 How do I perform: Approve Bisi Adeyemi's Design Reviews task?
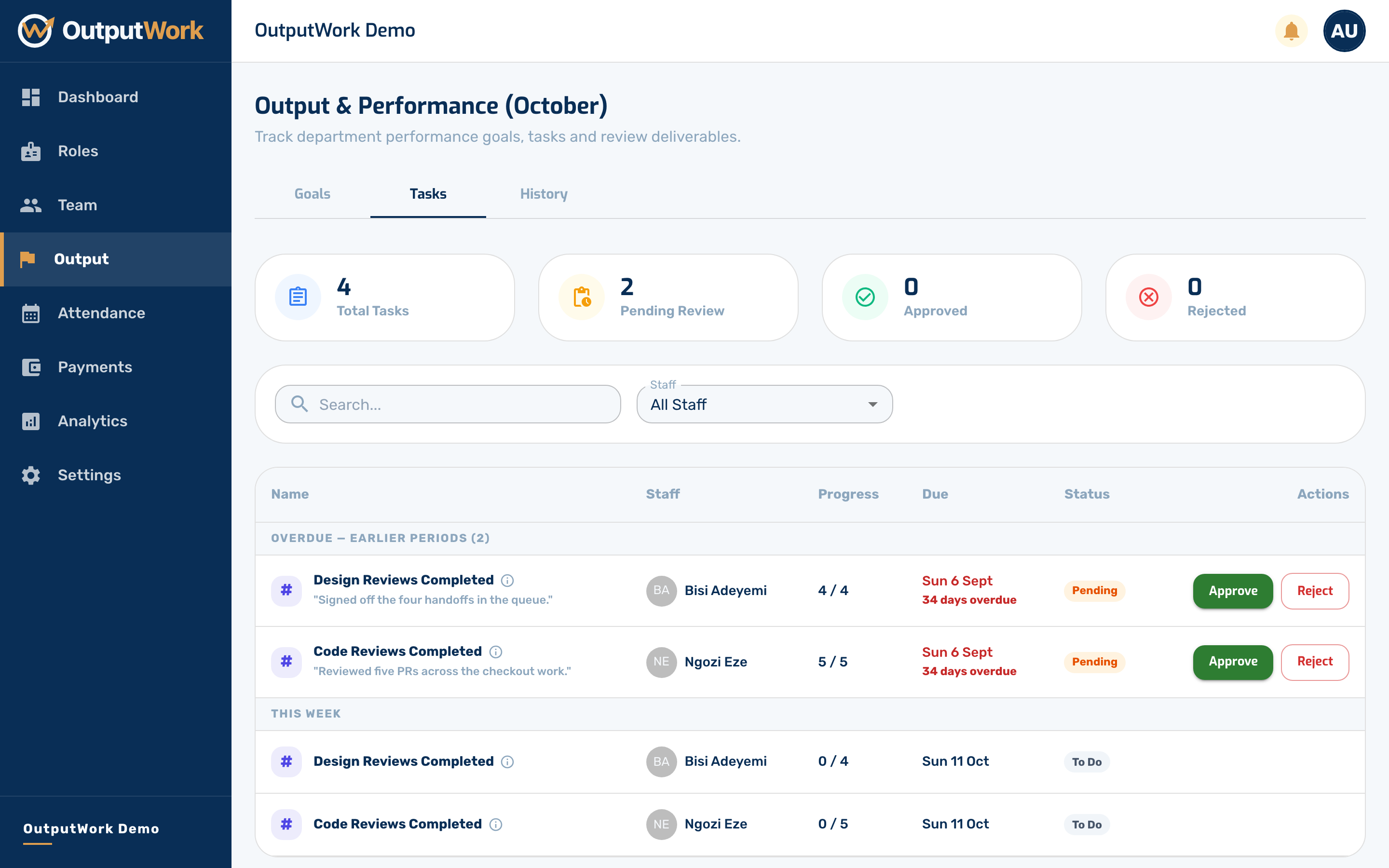point(1233,591)
